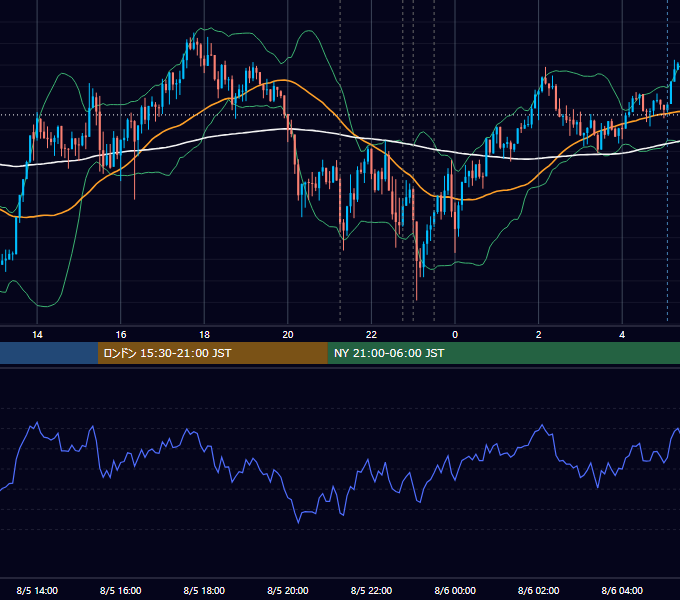
Task: Click the 8/6 02:00 label on lower axis
Action: (x=539, y=590)
